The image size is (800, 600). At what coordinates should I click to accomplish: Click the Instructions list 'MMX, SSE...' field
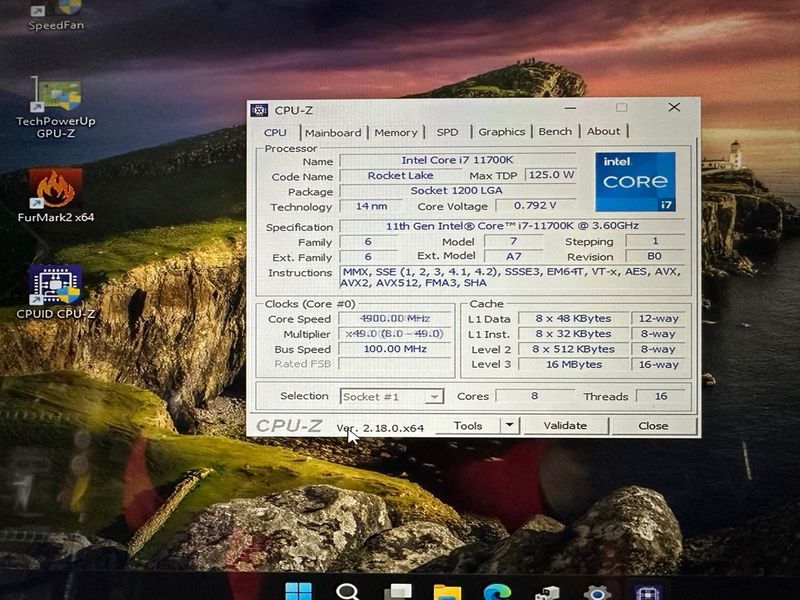[512, 277]
